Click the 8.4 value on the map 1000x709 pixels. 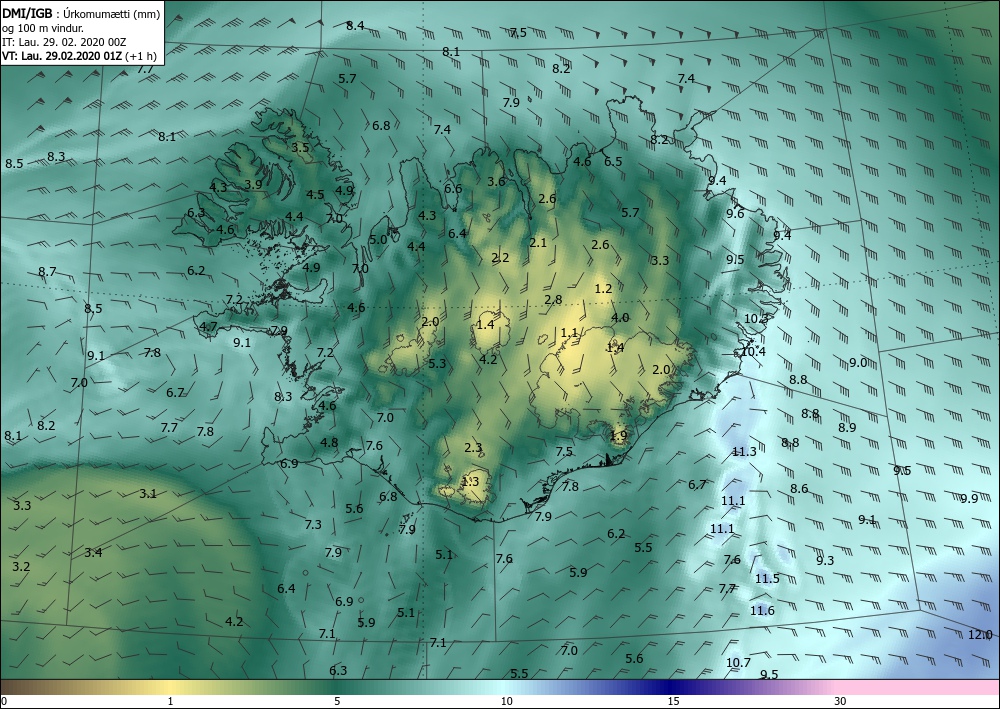click(355, 26)
